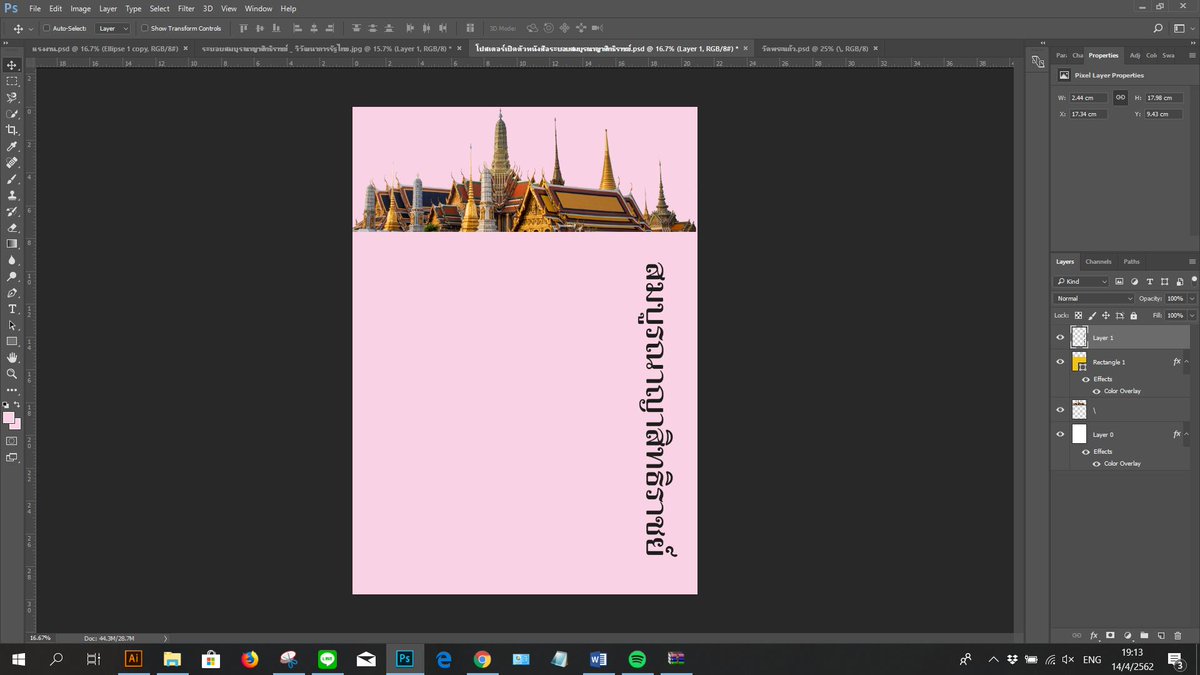
Task: Switch to the Channels tab
Action: (x=1098, y=262)
